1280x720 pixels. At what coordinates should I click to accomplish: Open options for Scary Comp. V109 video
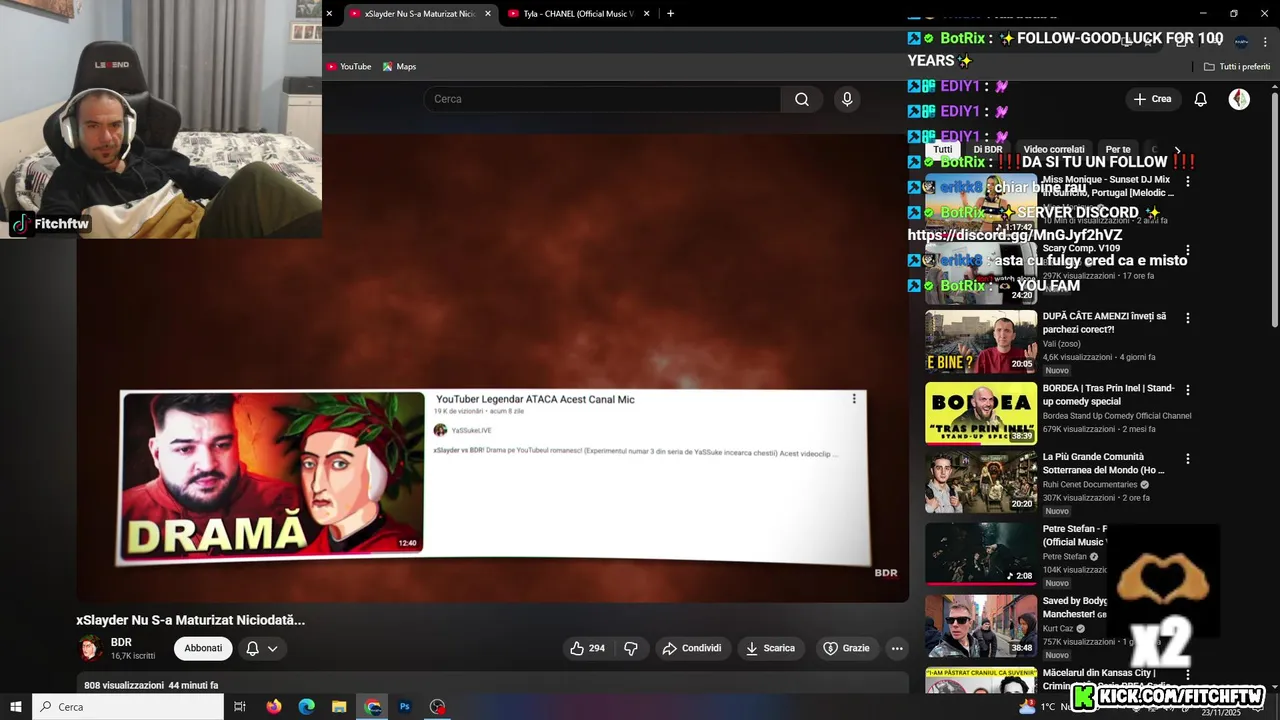[1188, 250]
